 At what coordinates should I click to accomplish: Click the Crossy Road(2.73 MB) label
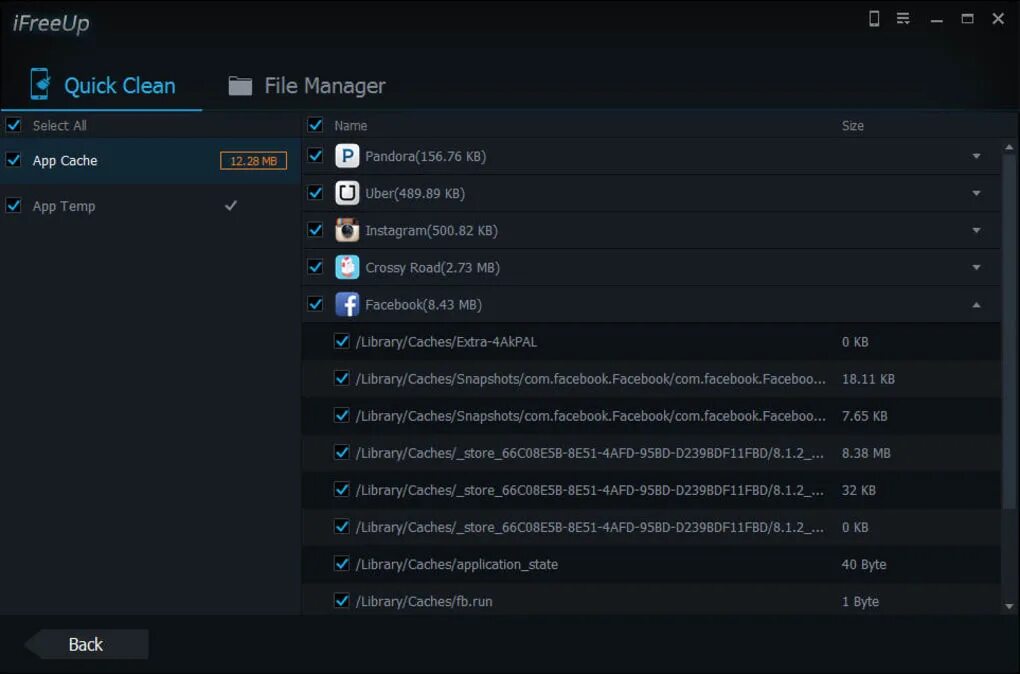pyautogui.click(x=433, y=267)
